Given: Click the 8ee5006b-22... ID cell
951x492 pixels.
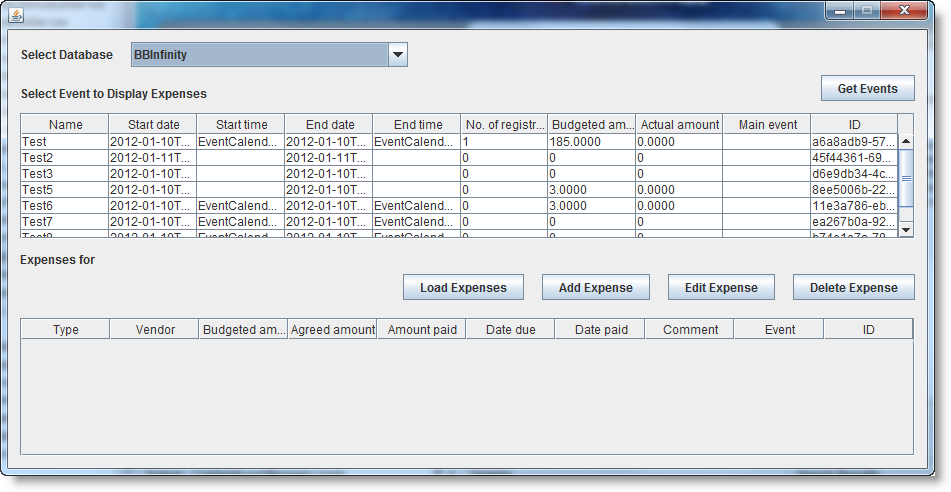Looking at the screenshot, I should 854,190.
